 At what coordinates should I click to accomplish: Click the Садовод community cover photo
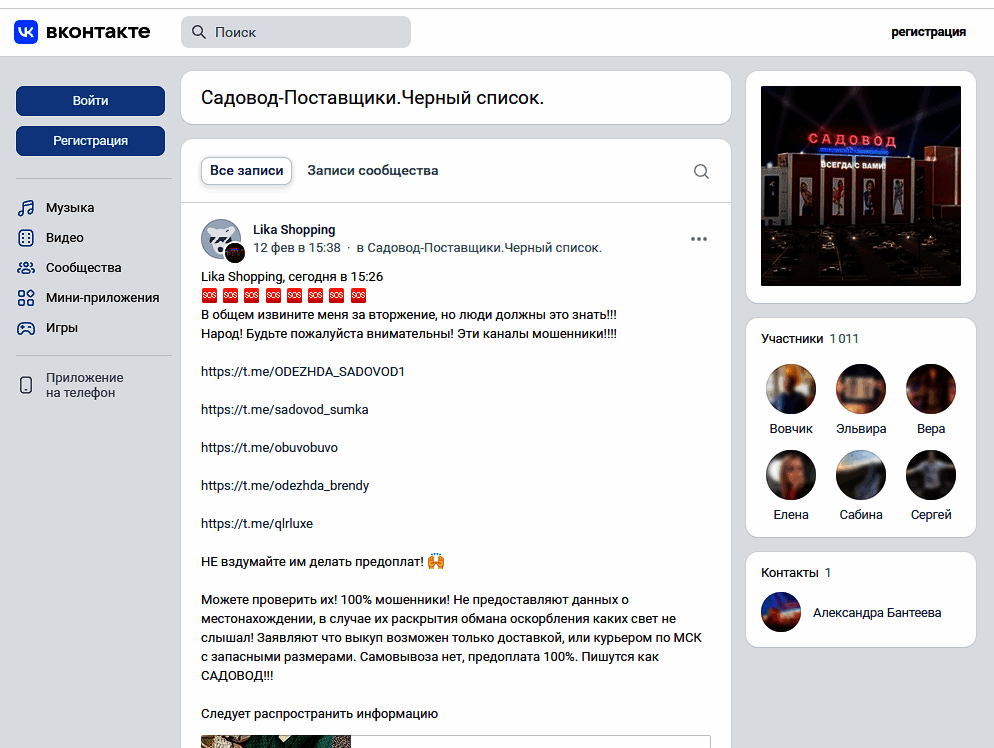(860, 186)
